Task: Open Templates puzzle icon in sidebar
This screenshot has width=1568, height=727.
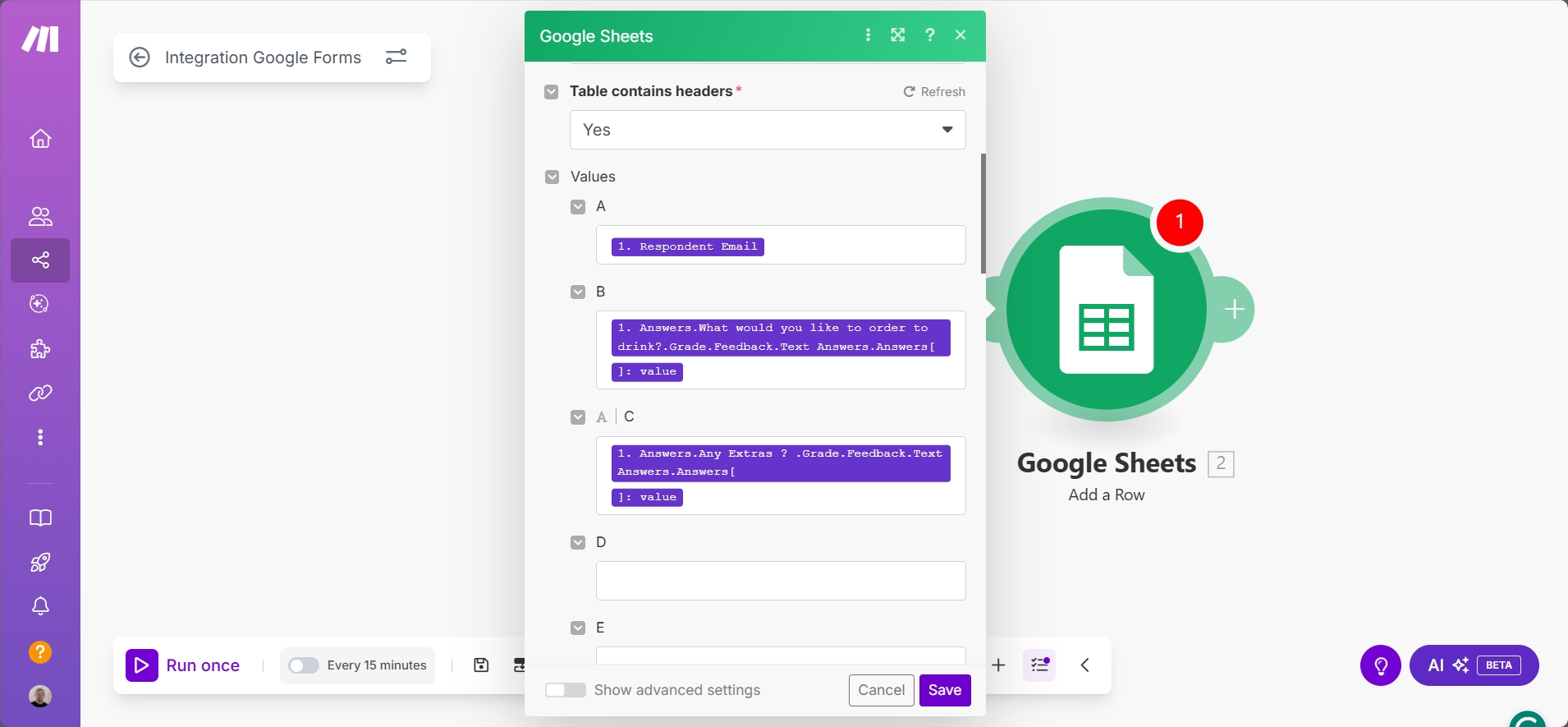Action: tap(40, 349)
